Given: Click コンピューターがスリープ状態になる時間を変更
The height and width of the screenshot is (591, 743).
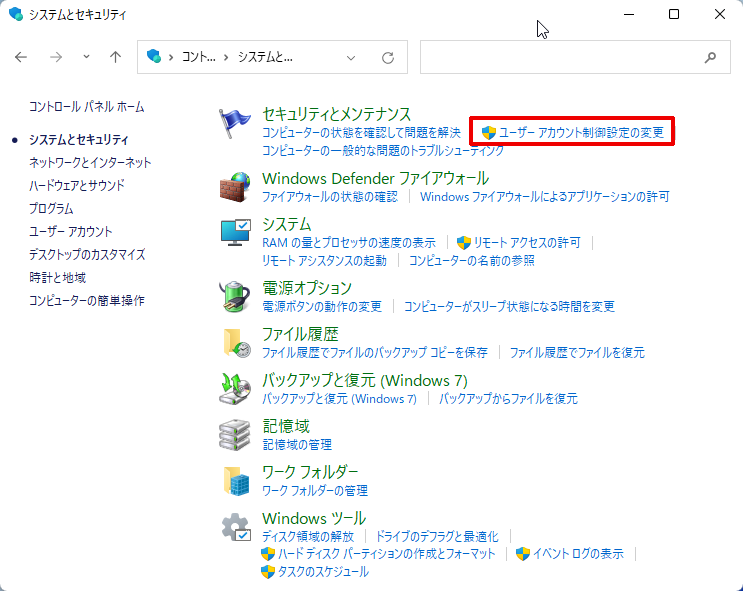Looking at the screenshot, I should tap(509, 306).
